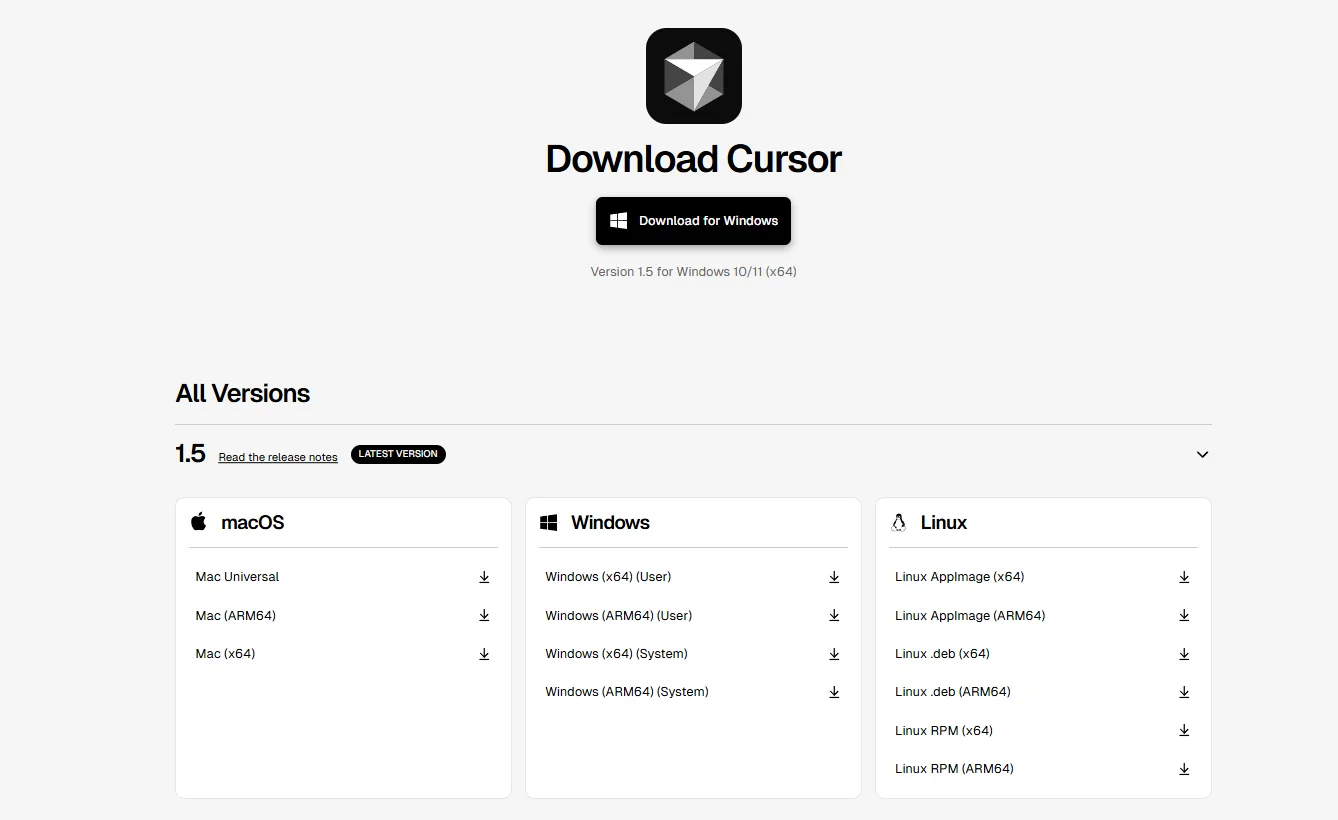Select the Windows (ARM64) (System) text

pyautogui.click(x=627, y=692)
